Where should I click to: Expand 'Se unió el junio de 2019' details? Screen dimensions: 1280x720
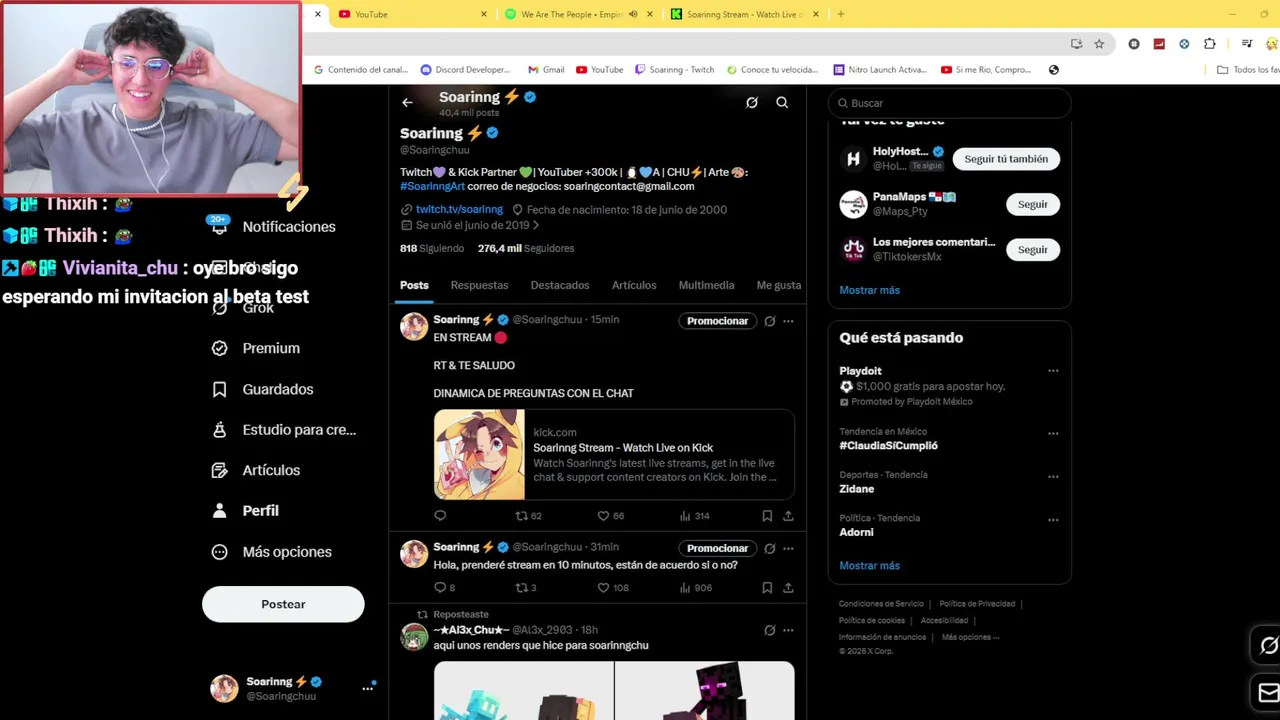pyautogui.click(x=470, y=226)
